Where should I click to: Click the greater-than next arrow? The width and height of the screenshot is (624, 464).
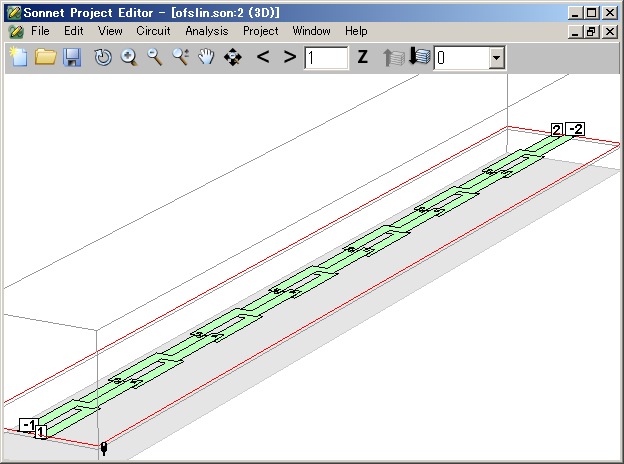tap(290, 57)
